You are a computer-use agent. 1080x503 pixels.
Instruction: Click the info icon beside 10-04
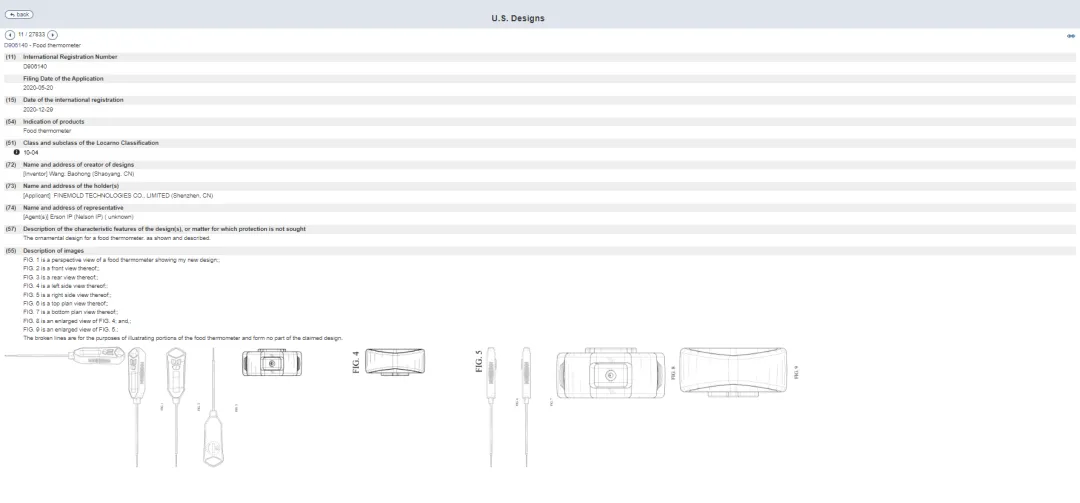[x=17, y=152]
